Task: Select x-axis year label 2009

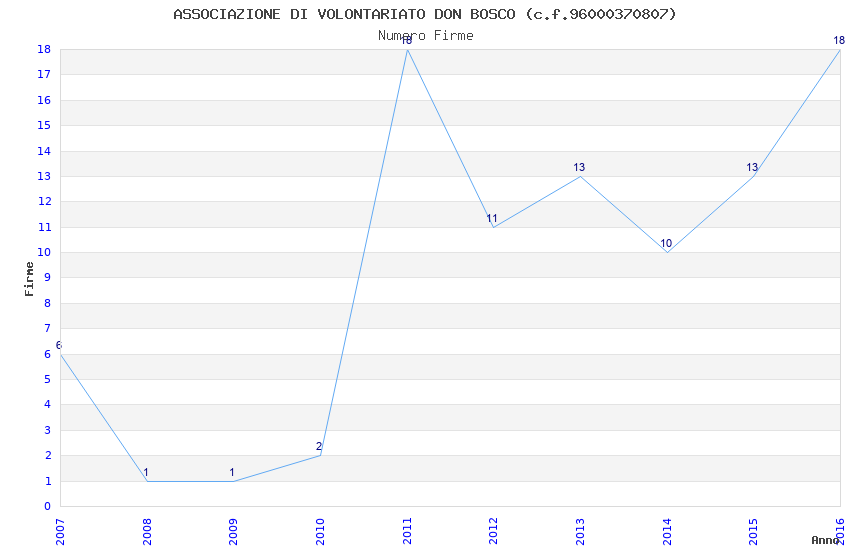Action: 233,532
